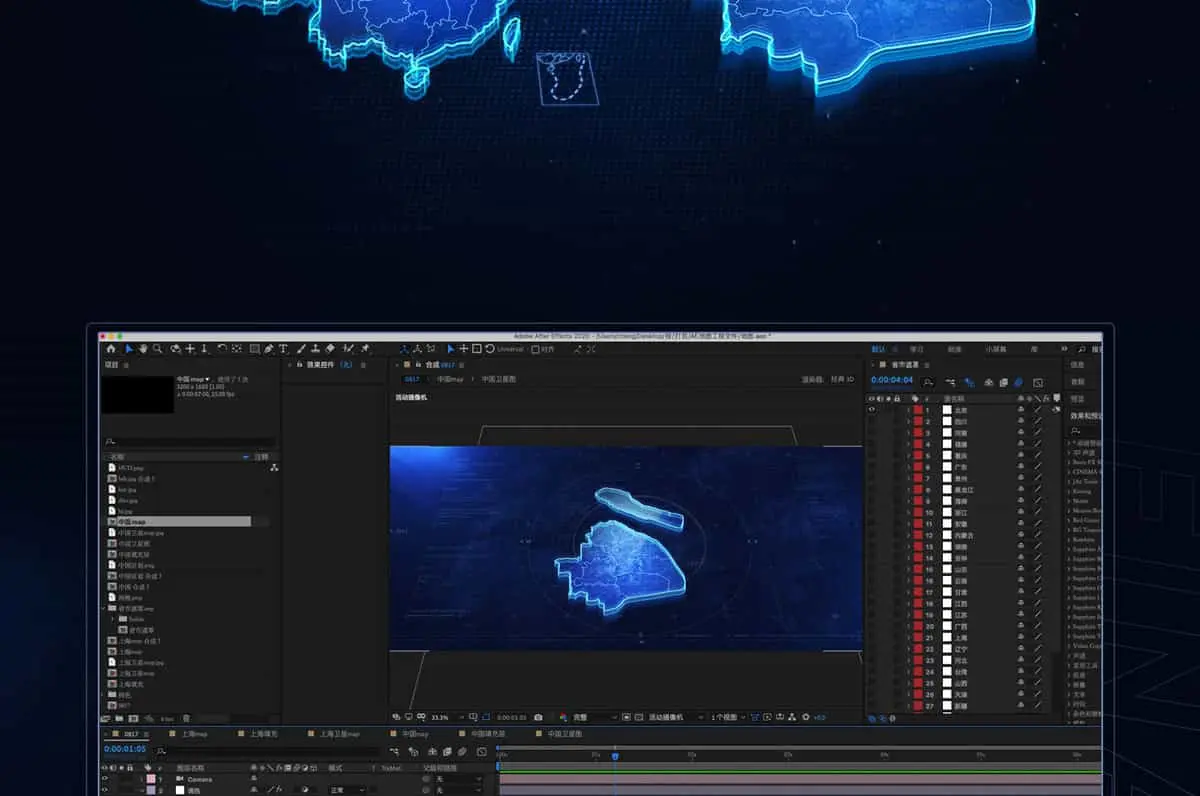Image resolution: width=1200 pixels, height=796 pixels.
Task: Enable the 对齐 snapping checkbox
Action: pos(536,349)
